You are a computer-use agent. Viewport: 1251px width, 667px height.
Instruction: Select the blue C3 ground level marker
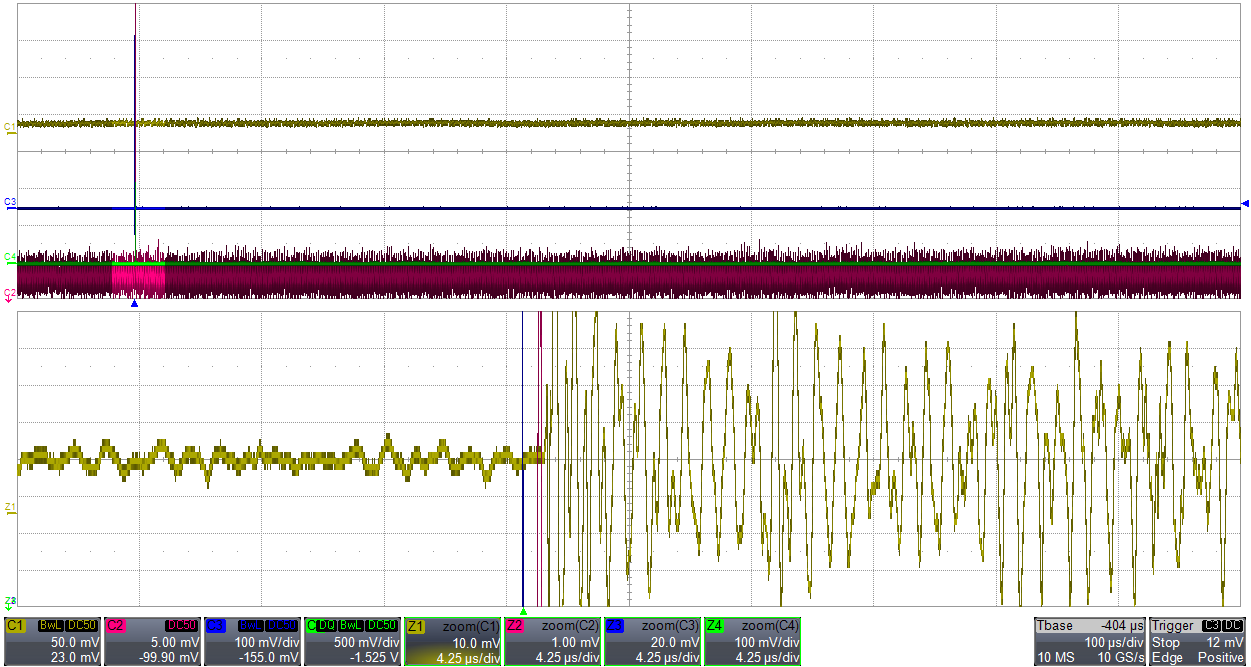pos(10,203)
